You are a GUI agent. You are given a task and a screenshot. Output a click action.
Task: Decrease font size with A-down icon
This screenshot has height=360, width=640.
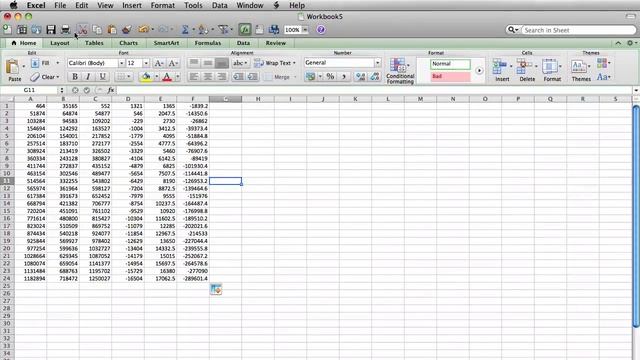pos(173,63)
